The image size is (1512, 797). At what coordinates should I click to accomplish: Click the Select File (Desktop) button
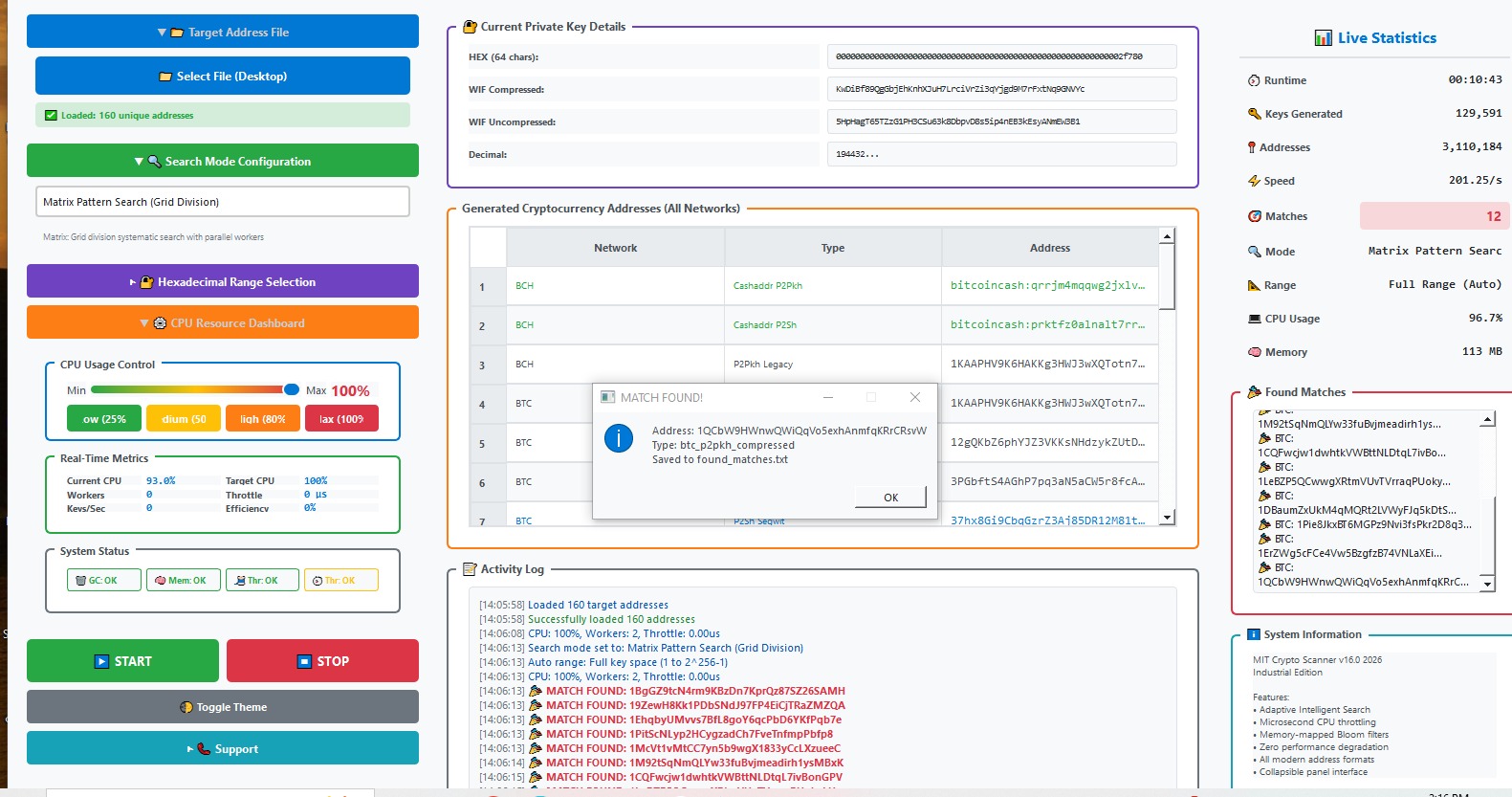223,77
